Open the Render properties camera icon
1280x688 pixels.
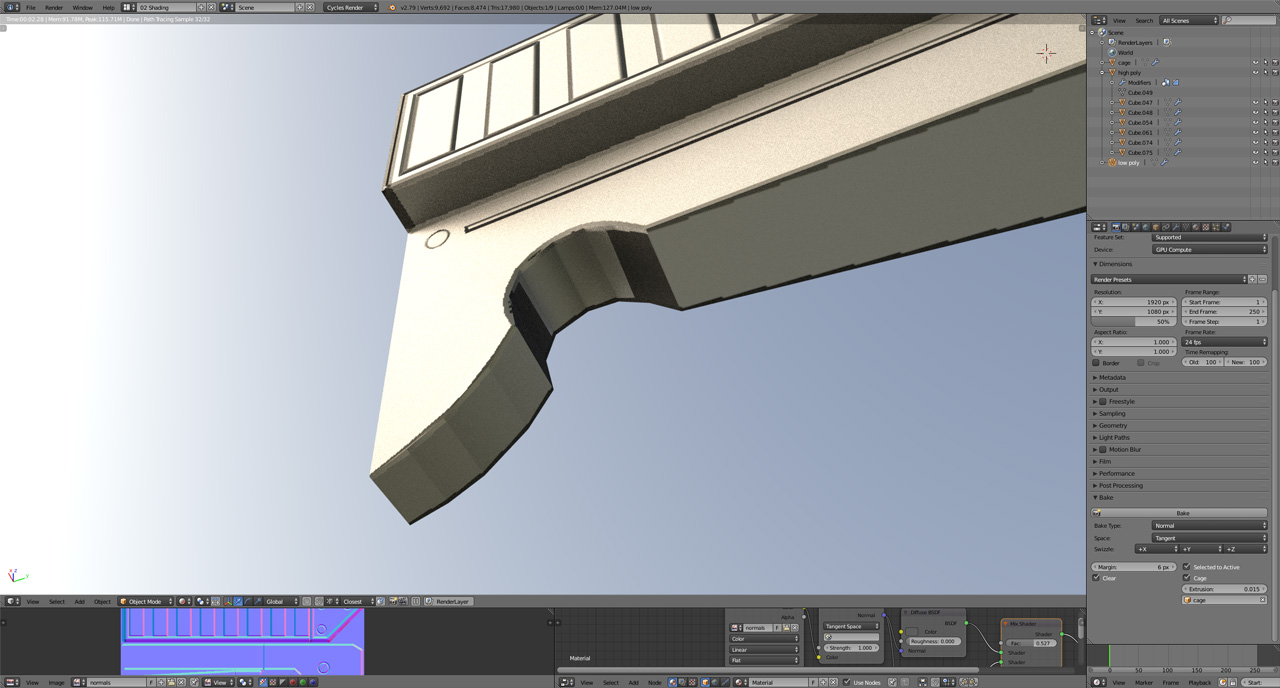[1116, 227]
